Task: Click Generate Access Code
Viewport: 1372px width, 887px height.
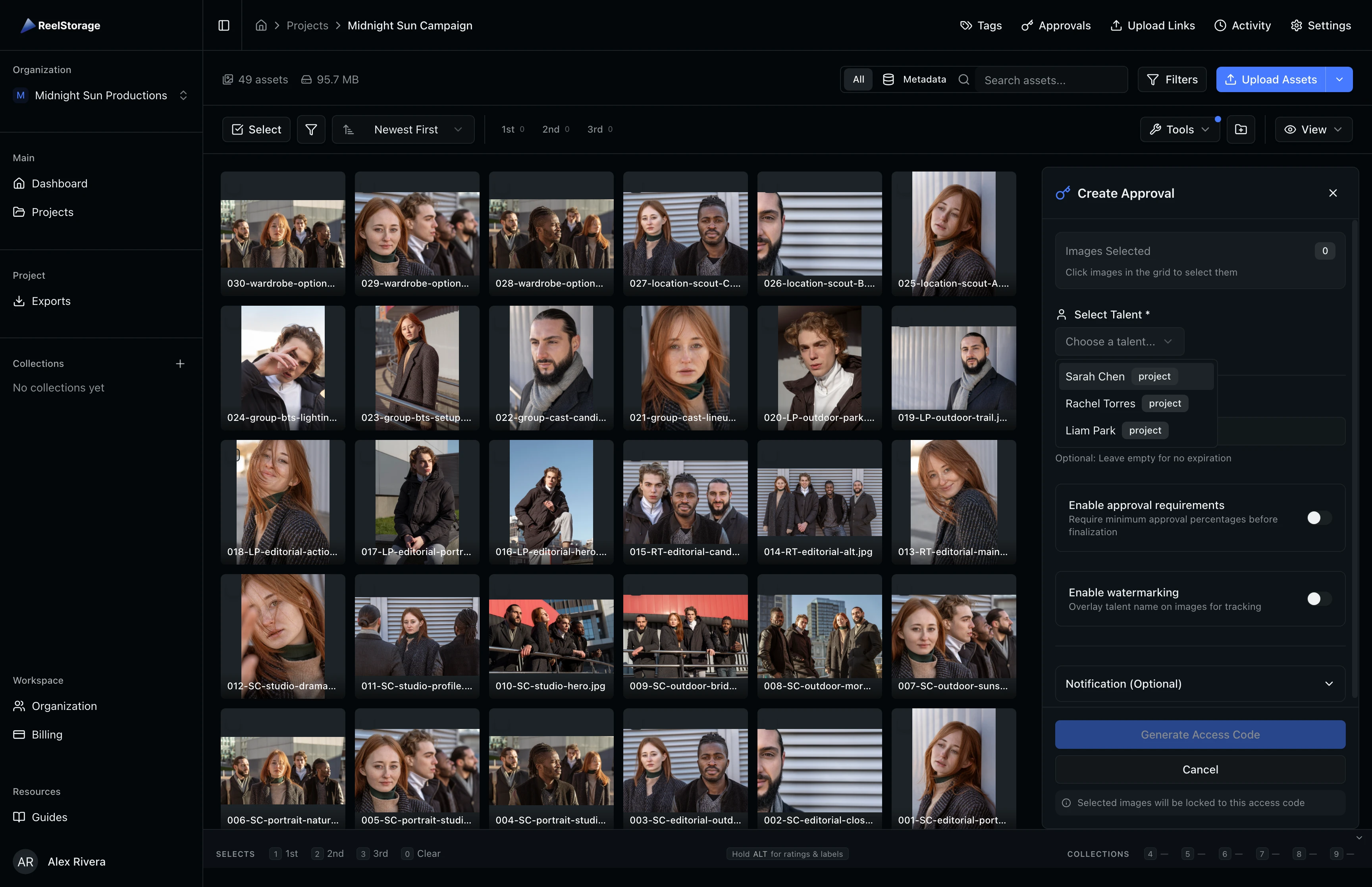Action: point(1199,735)
